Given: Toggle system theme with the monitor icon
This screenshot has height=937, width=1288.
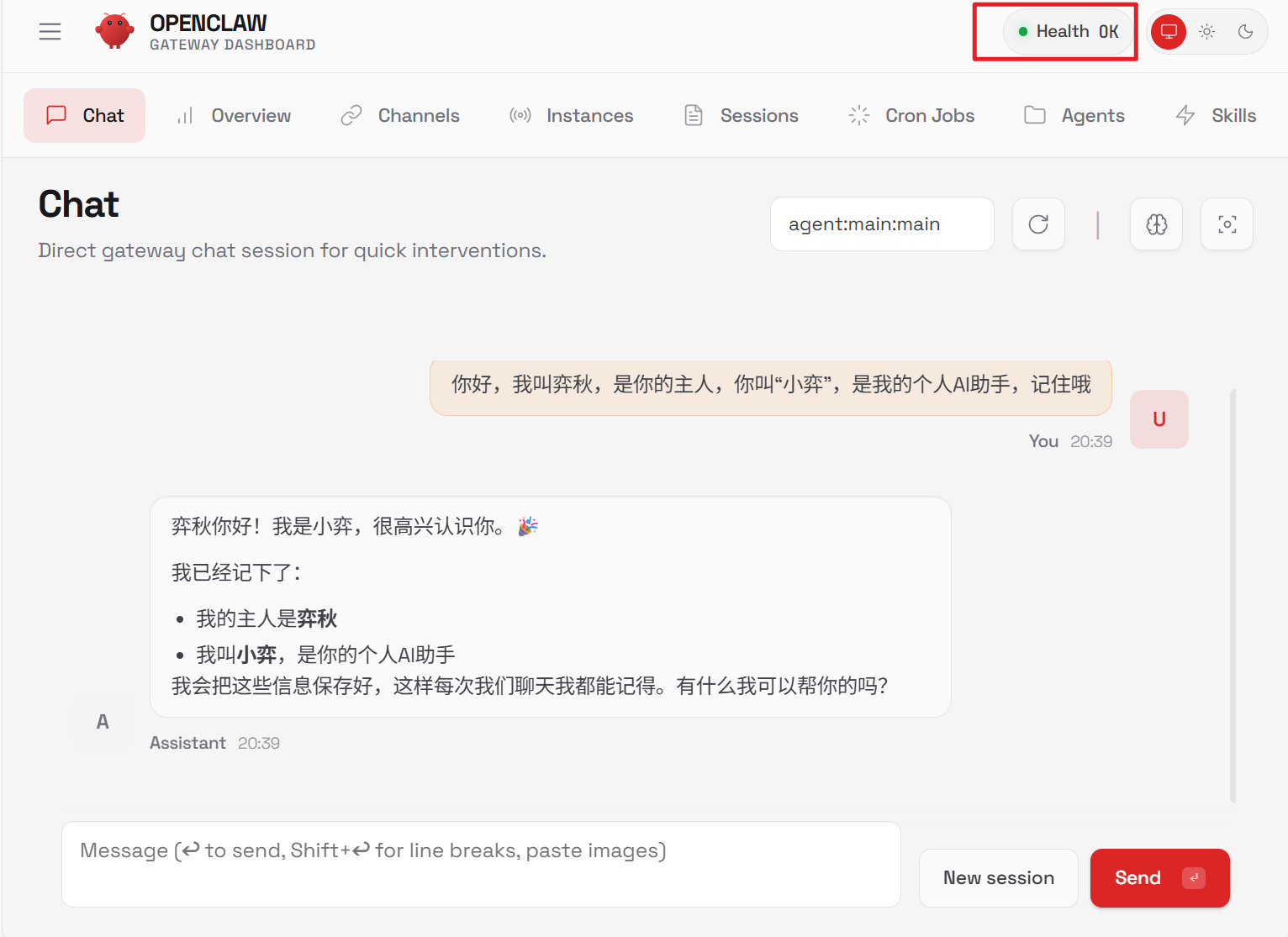Looking at the screenshot, I should pos(1168,31).
